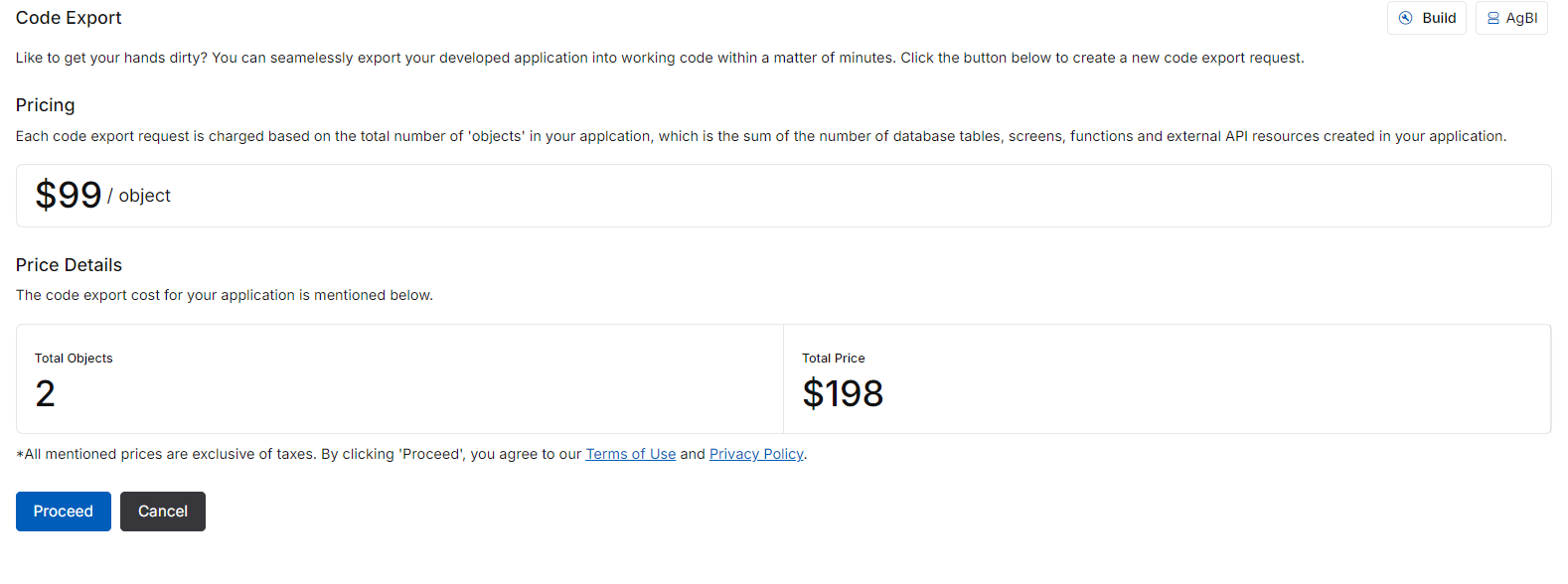This screenshot has height=584, width=1568.
Task: Click the total objects count of 2
Action: coord(45,394)
